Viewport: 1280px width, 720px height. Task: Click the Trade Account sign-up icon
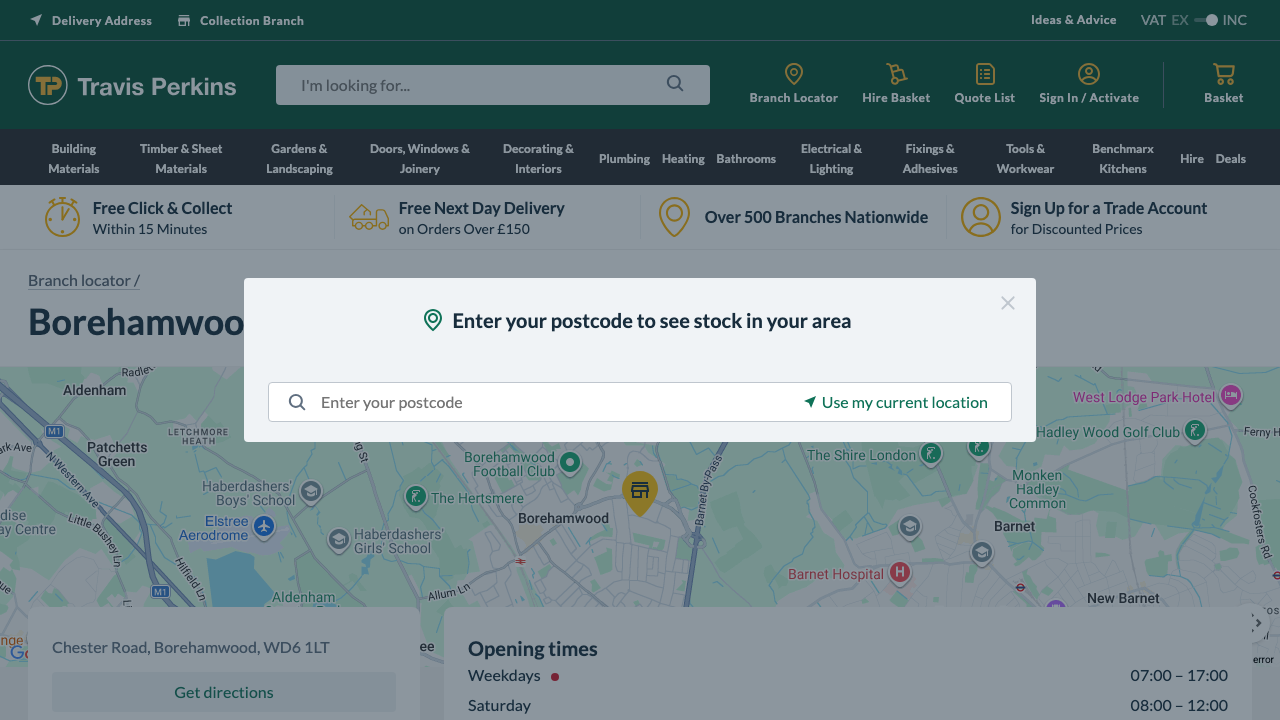pyautogui.click(x=980, y=216)
